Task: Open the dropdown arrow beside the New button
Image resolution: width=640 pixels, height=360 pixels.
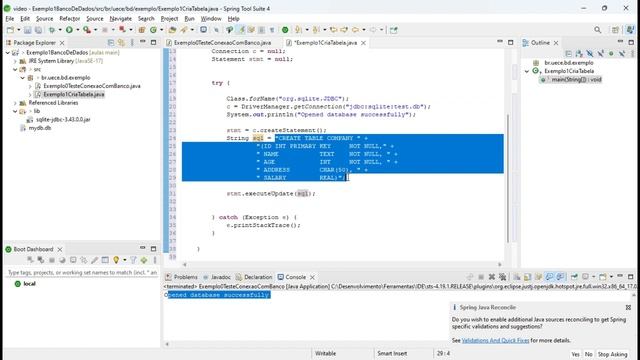Action: (18, 30)
